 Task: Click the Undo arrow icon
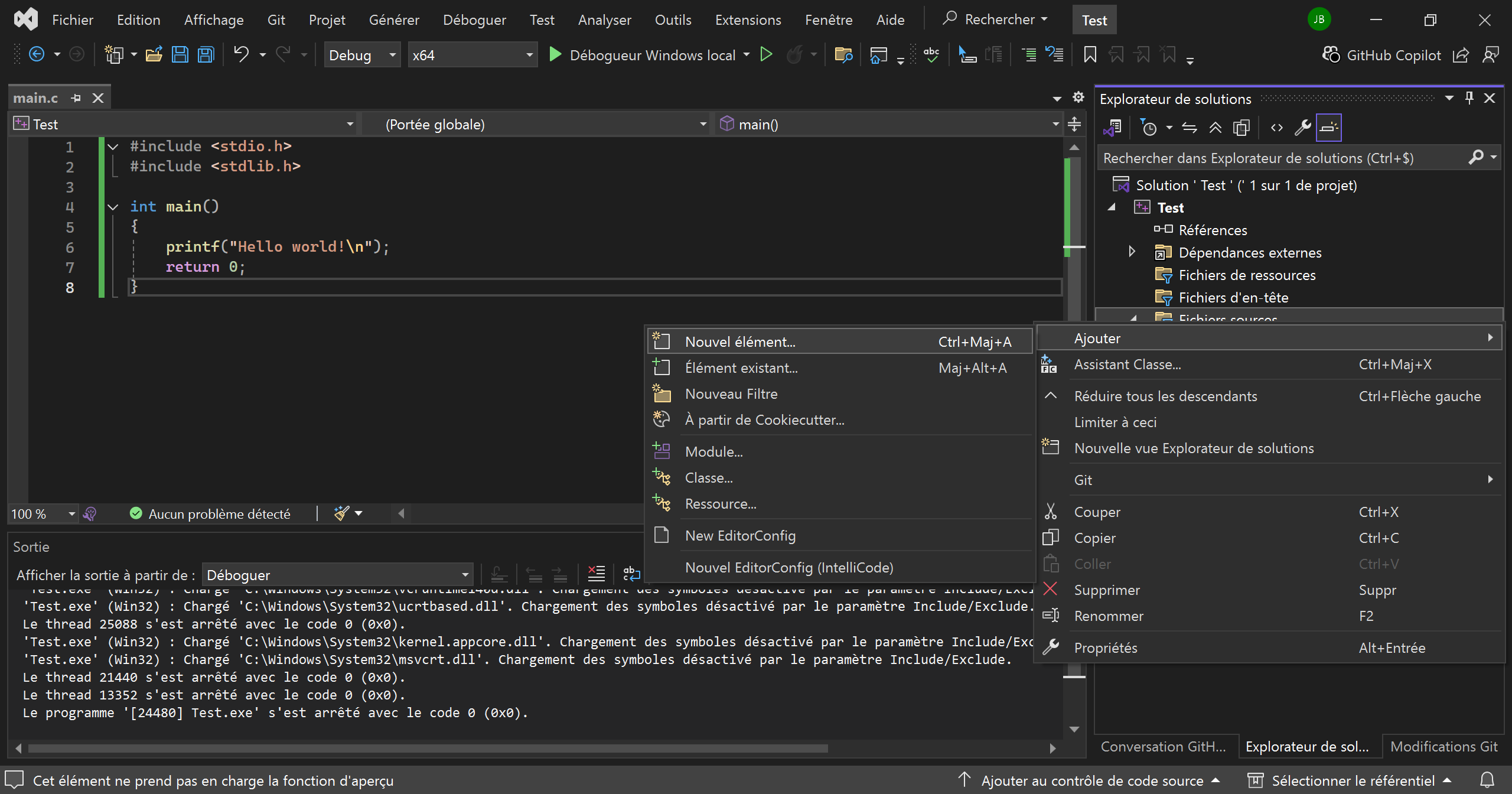[x=241, y=55]
